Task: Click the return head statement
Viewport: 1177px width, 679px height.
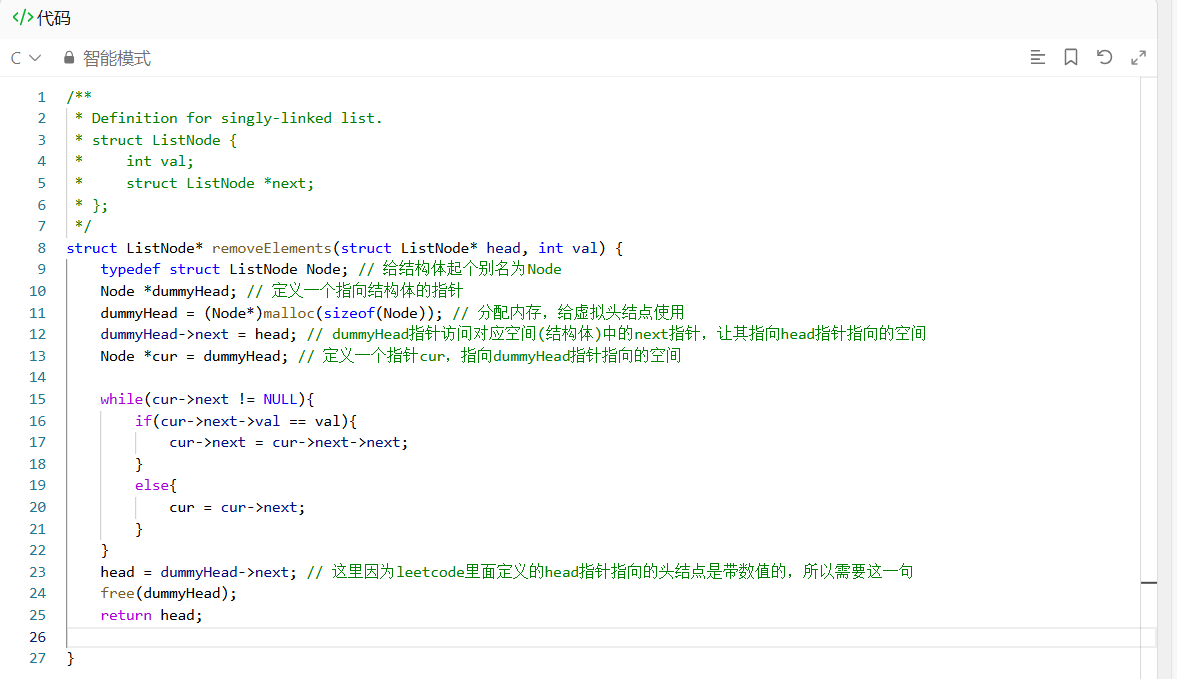Action: (x=152, y=615)
